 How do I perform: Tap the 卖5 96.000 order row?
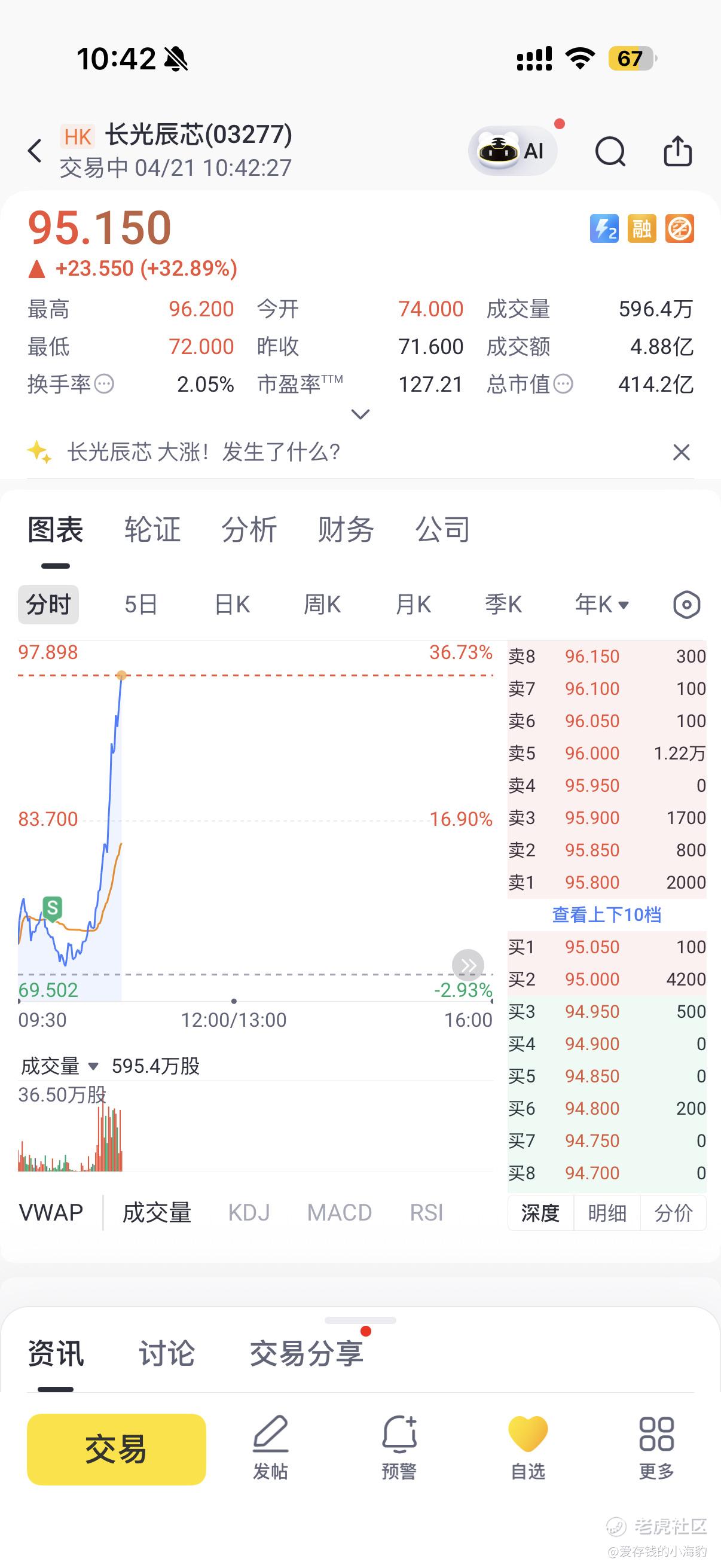607,753
